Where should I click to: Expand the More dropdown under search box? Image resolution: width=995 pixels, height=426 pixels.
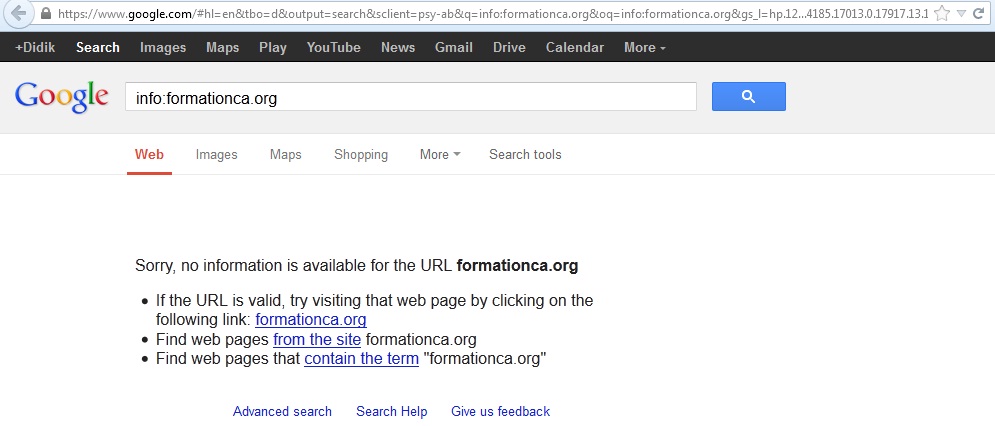coord(440,155)
